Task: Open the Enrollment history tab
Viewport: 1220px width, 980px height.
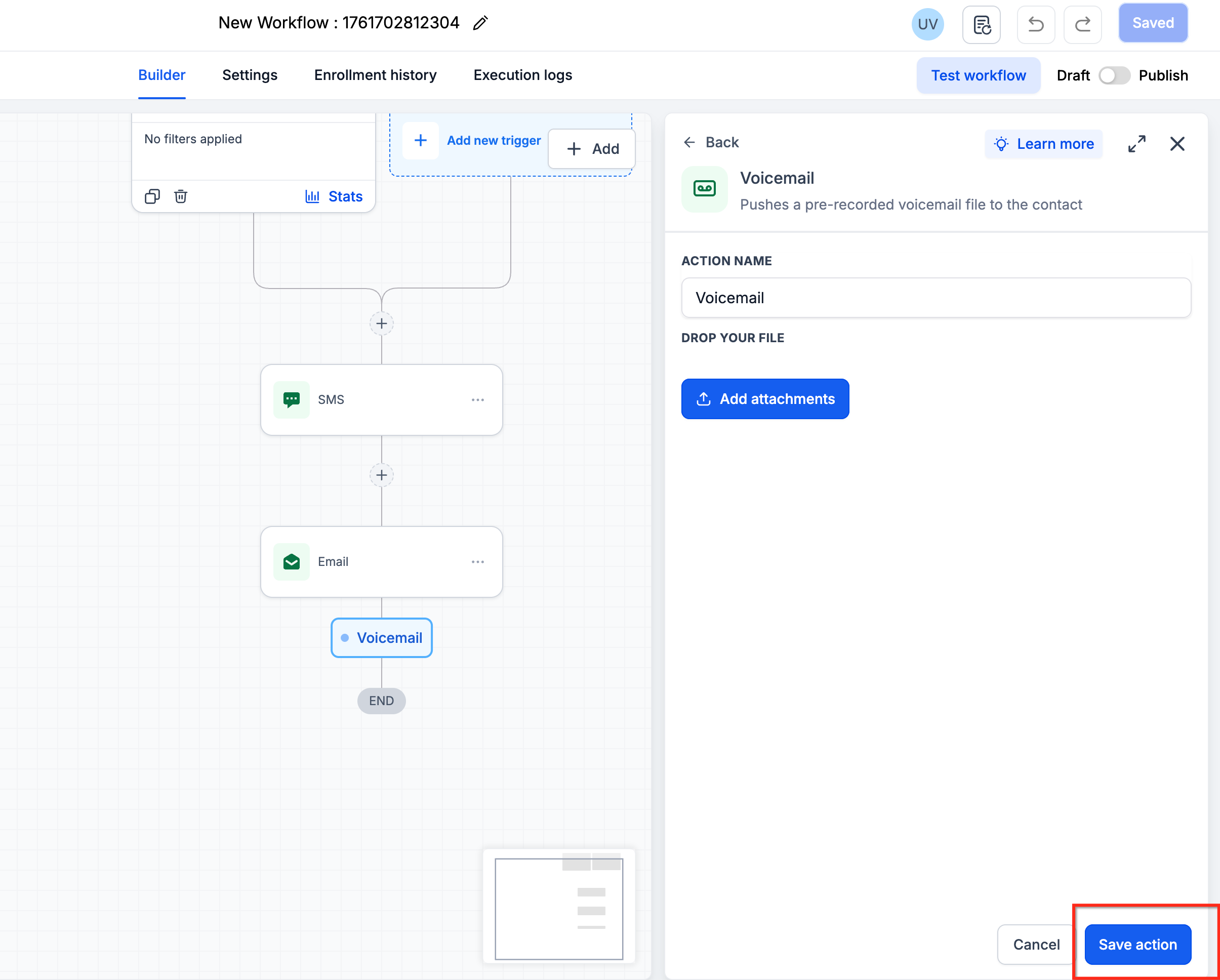Action: pyautogui.click(x=375, y=75)
